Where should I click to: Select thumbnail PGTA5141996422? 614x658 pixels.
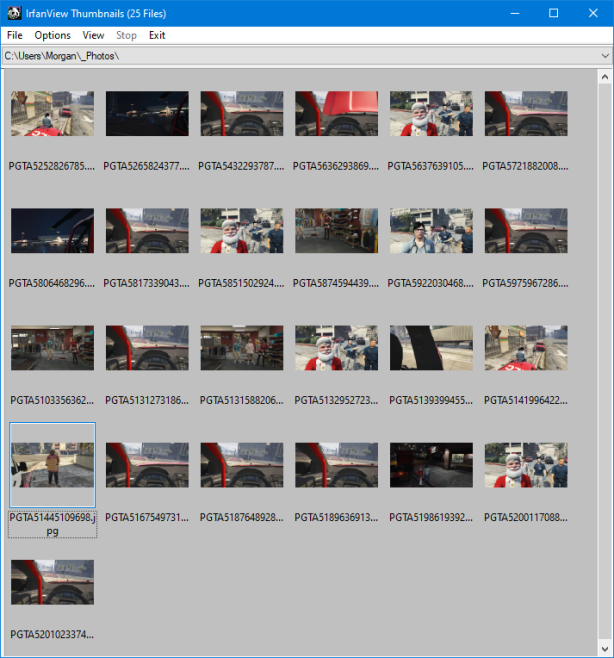[x=526, y=347]
